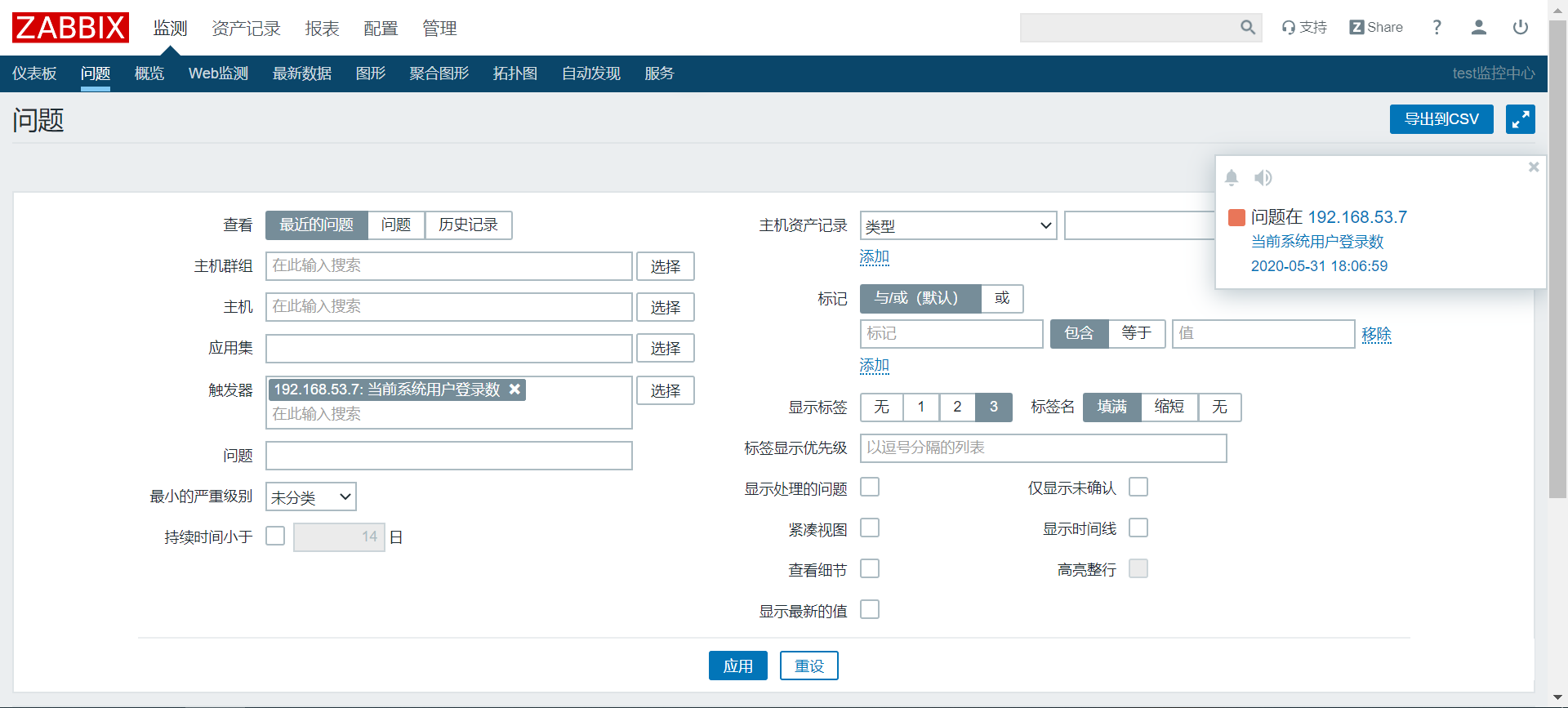This screenshot has height=708, width=1568.
Task: Focus the 标签显示优先级 input field
Action: tap(1043, 448)
